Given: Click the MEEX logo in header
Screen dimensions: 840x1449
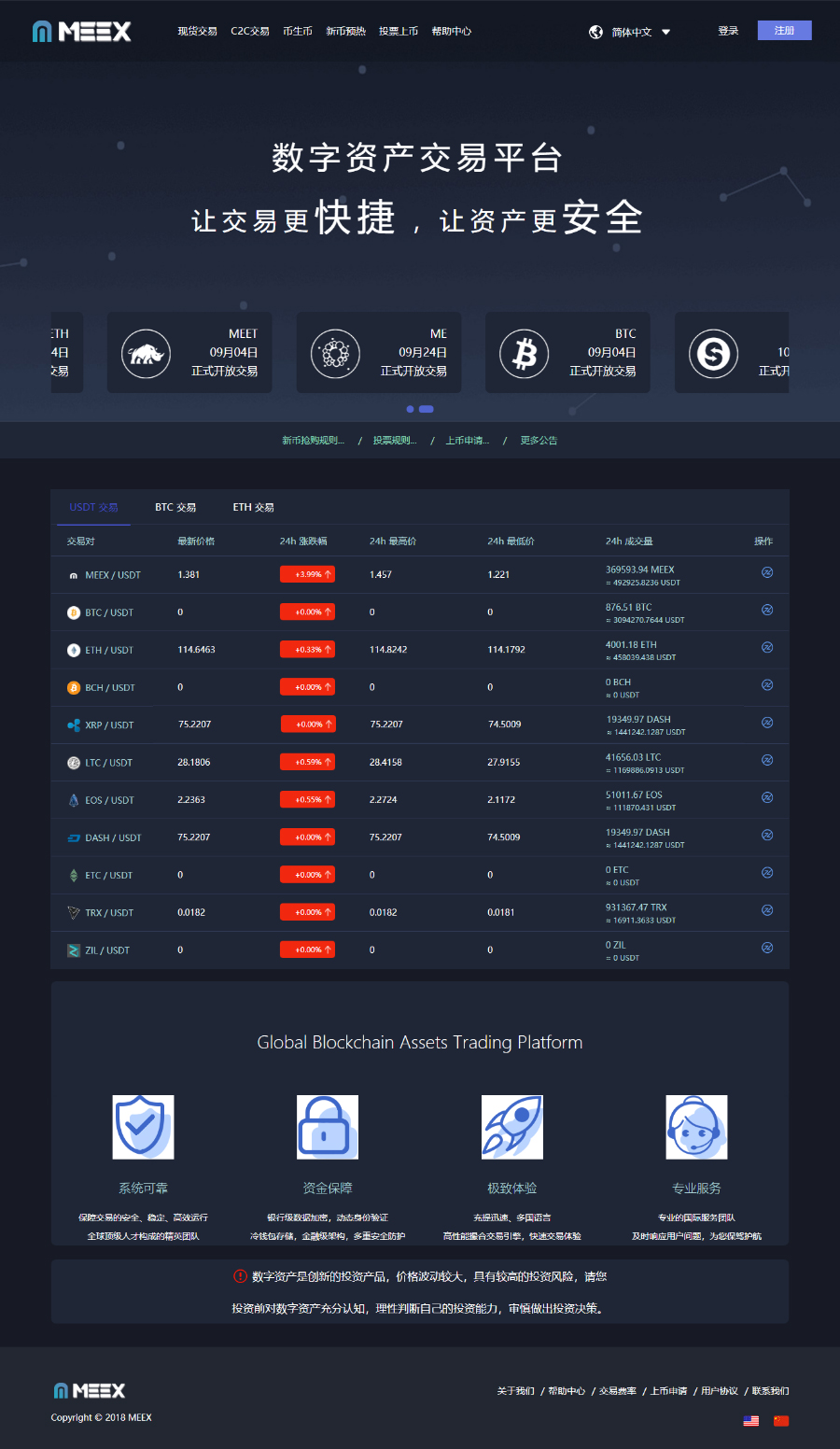Looking at the screenshot, I should 81,32.
